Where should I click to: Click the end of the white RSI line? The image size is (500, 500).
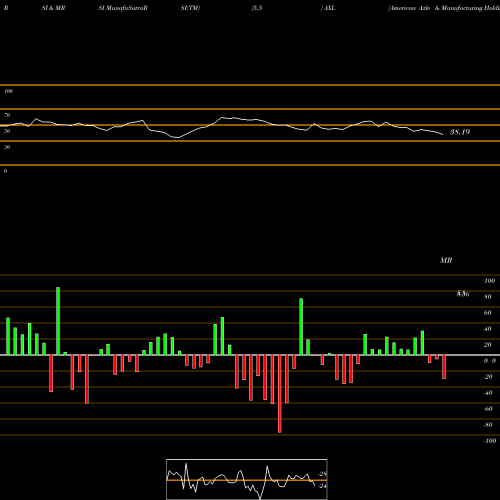[443, 134]
